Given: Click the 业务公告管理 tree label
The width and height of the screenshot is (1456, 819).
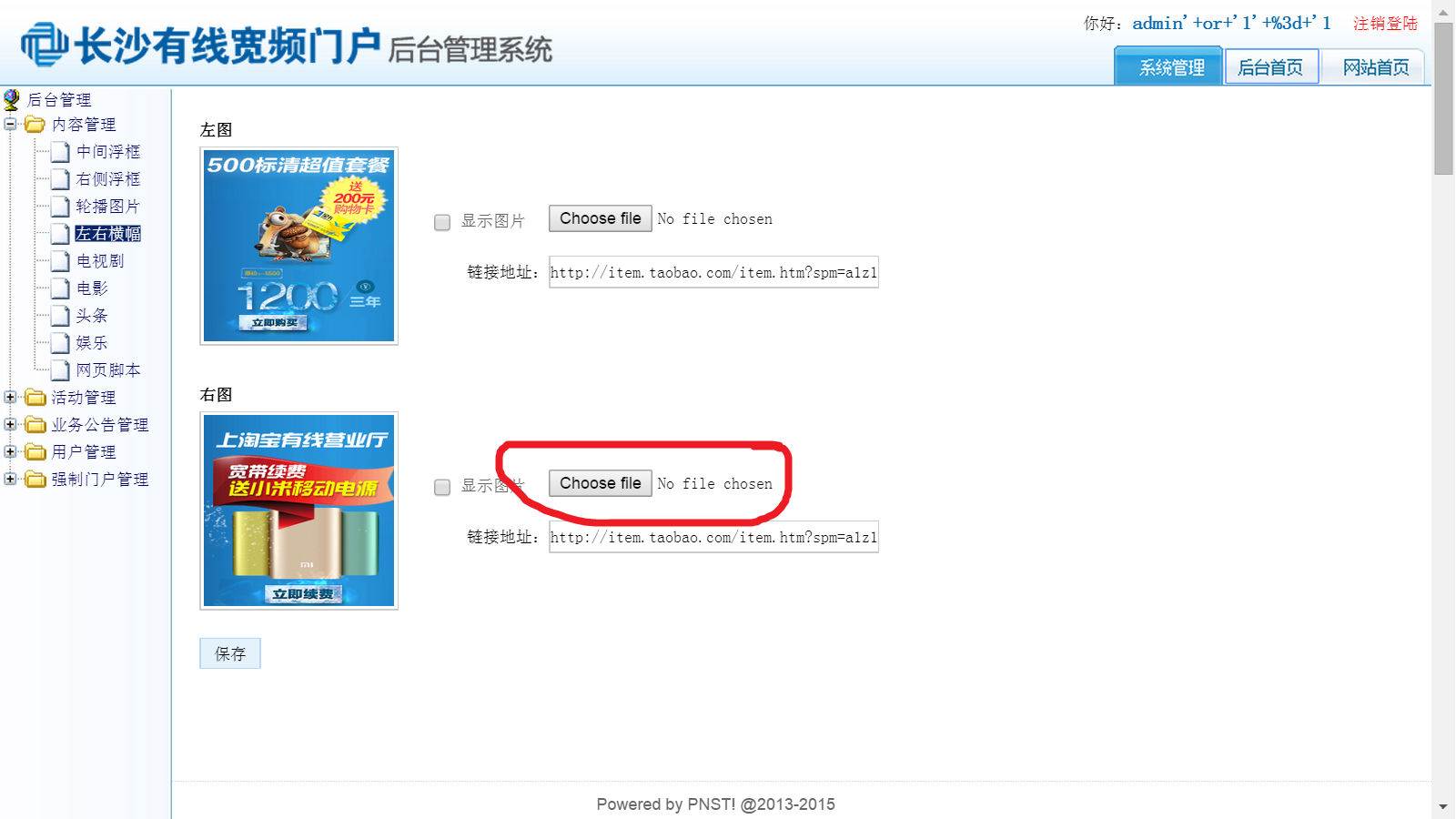Looking at the screenshot, I should [x=100, y=425].
